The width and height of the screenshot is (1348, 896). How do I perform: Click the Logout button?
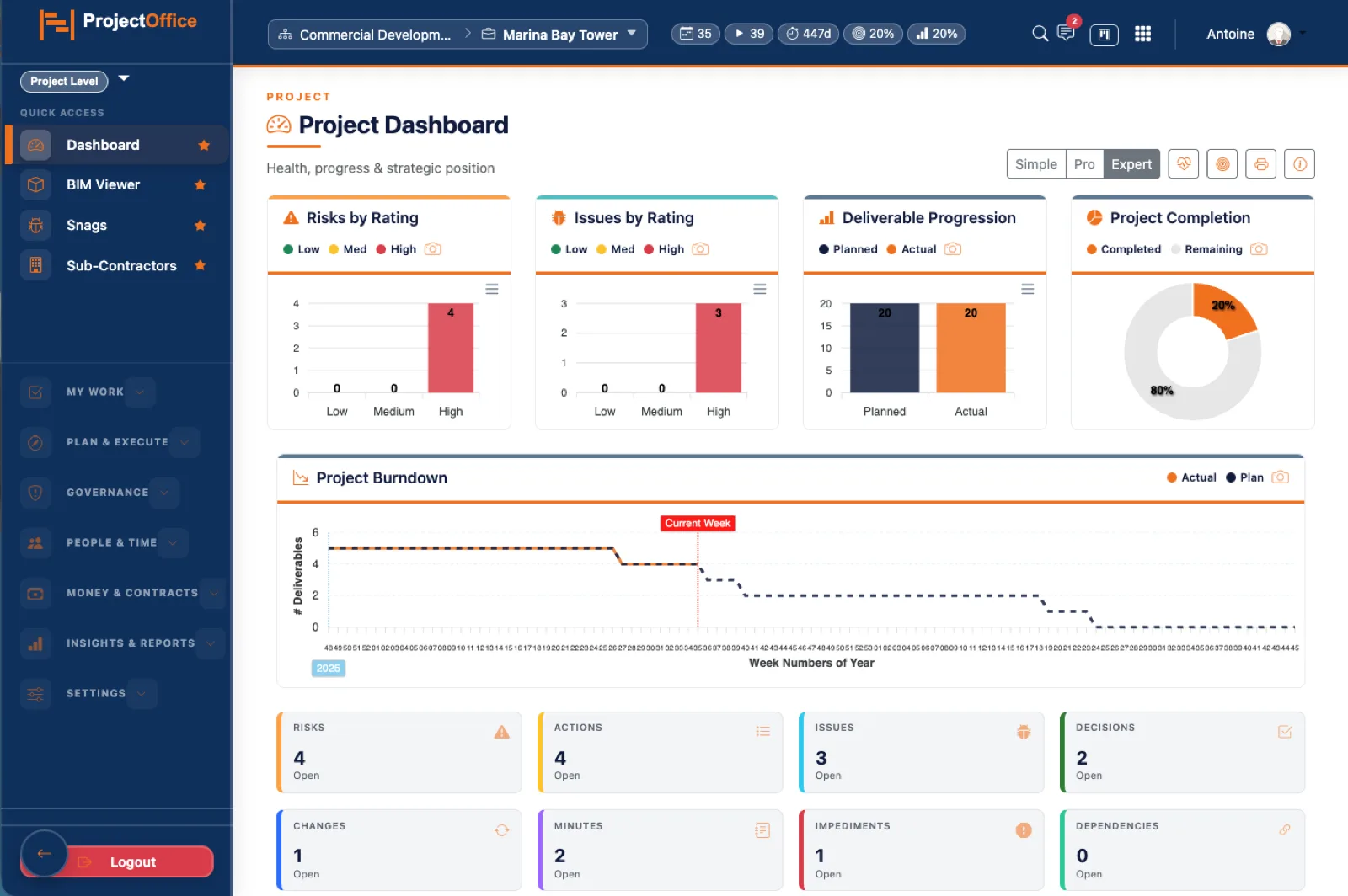tap(133, 862)
